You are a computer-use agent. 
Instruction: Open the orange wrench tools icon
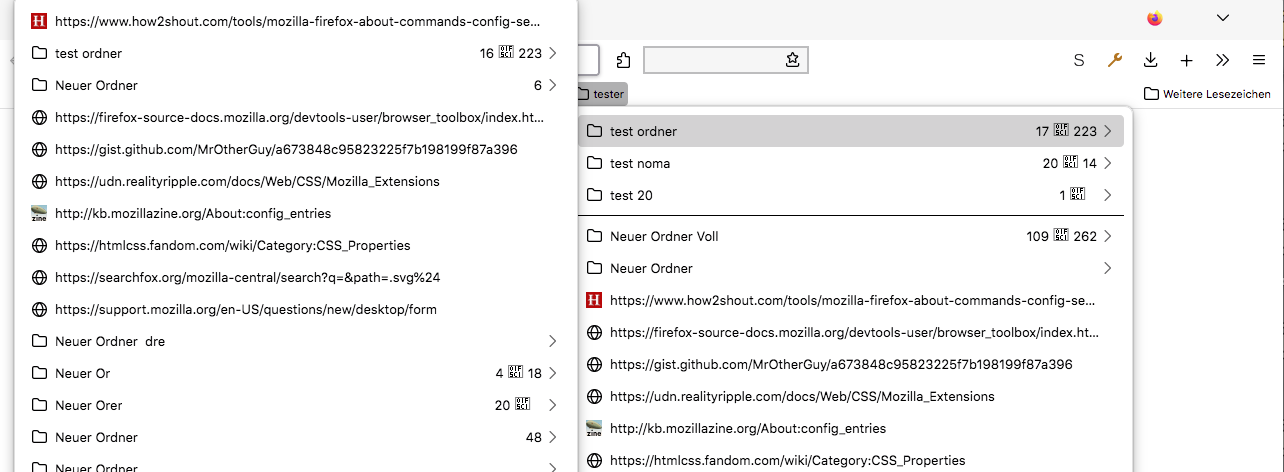click(x=1115, y=60)
